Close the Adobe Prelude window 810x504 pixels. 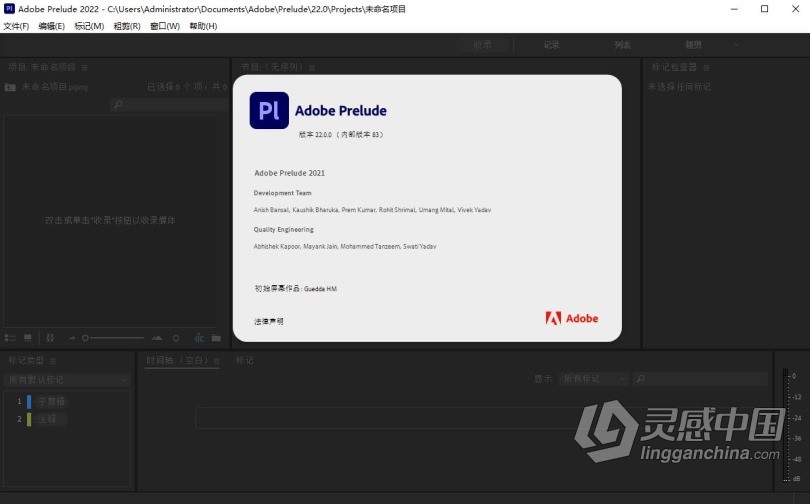tap(796, 9)
